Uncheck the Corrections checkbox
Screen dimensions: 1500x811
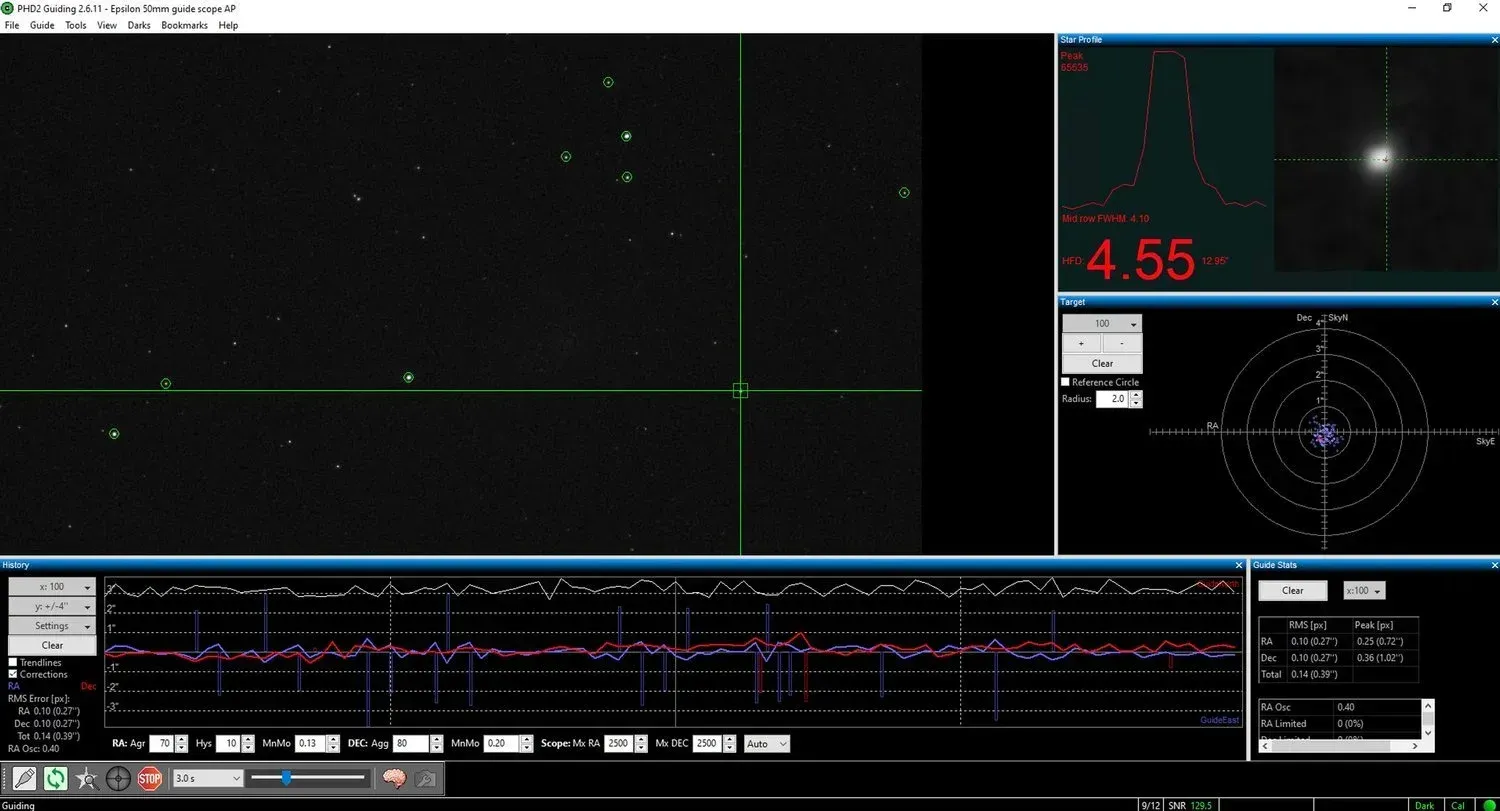coord(13,675)
